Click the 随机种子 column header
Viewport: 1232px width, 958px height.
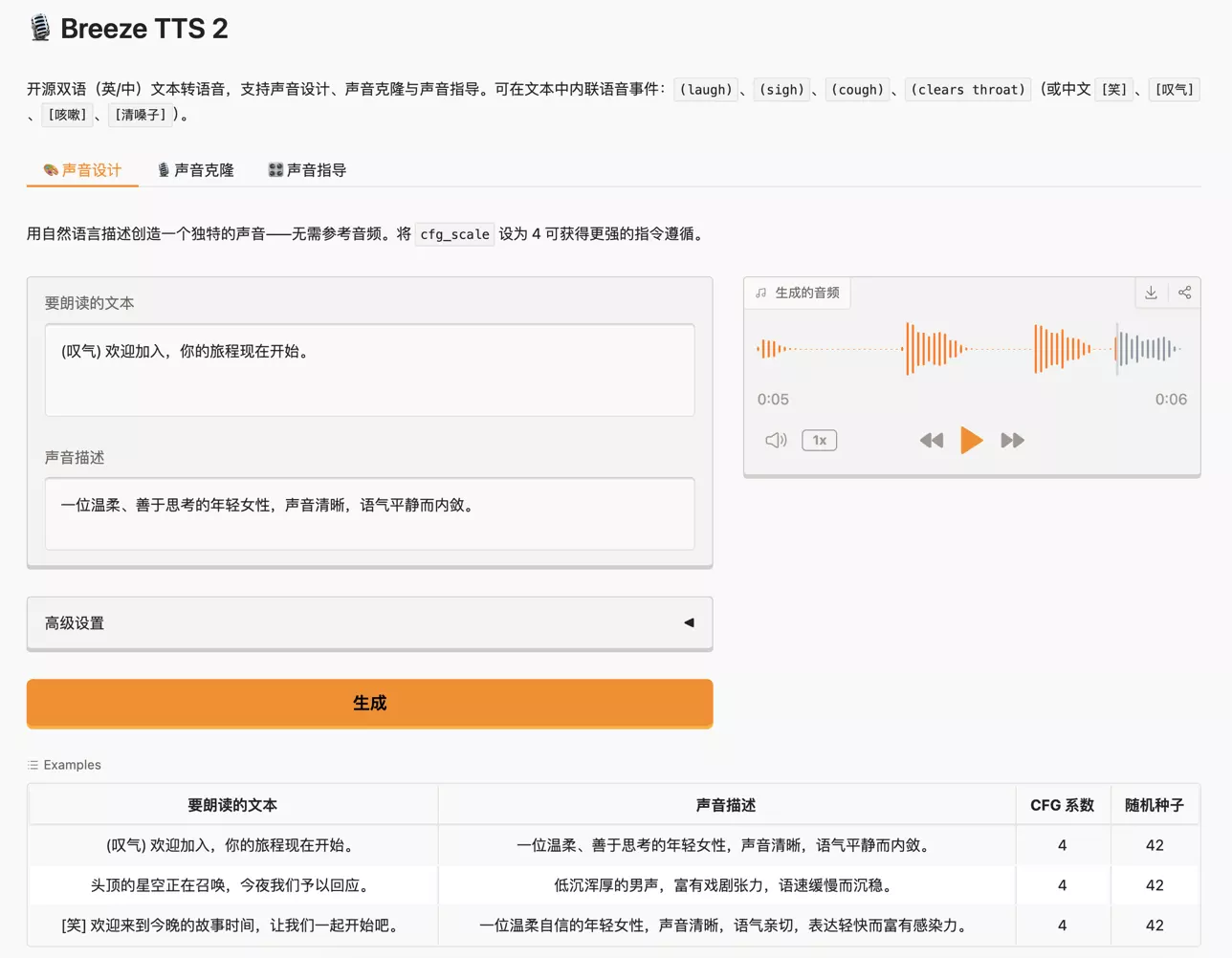pyautogui.click(x=1155, y=805)
